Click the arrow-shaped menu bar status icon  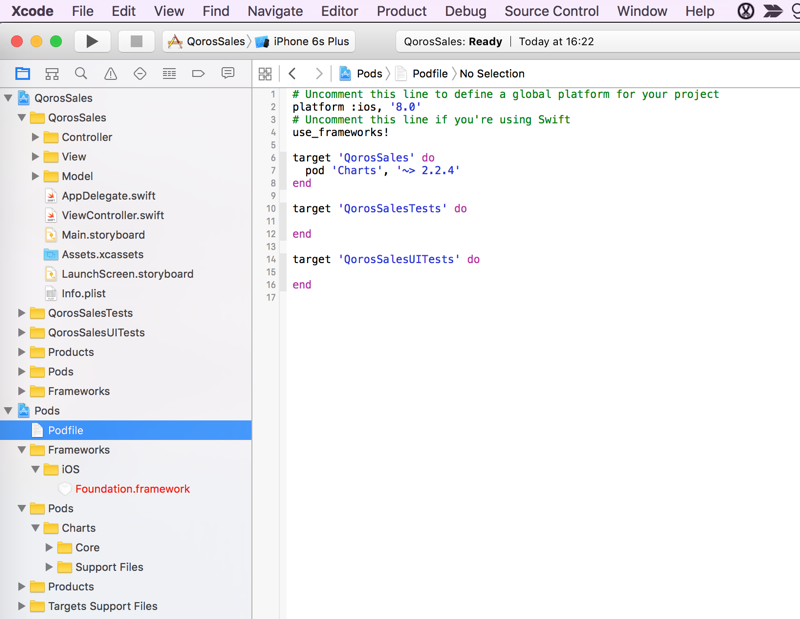(772, 11)
